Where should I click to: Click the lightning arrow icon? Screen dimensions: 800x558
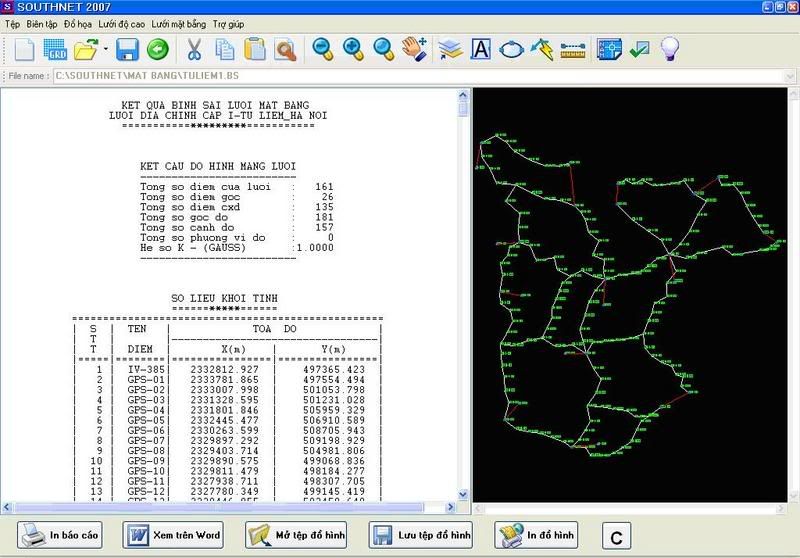point(542,49)
